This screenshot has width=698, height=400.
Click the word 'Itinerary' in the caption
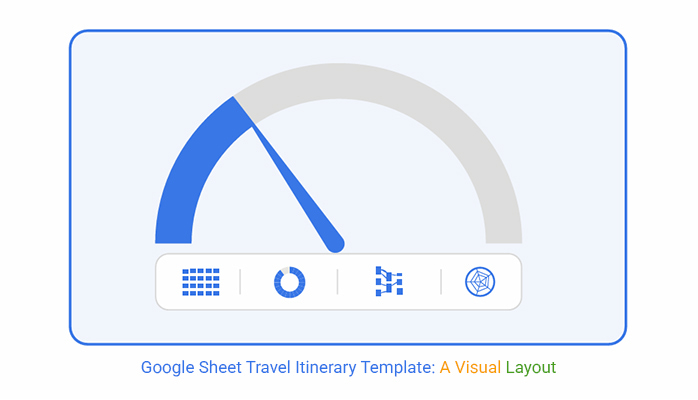tap(325, 368)
